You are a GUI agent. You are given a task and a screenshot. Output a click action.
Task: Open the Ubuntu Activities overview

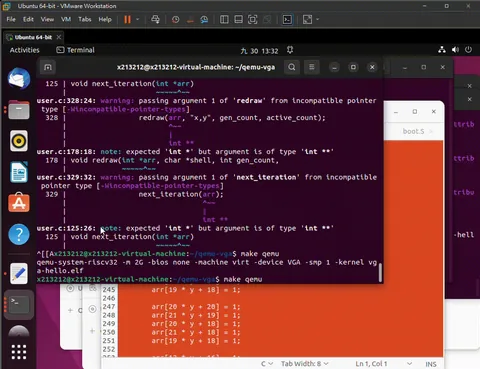click(x=24, y=50)
